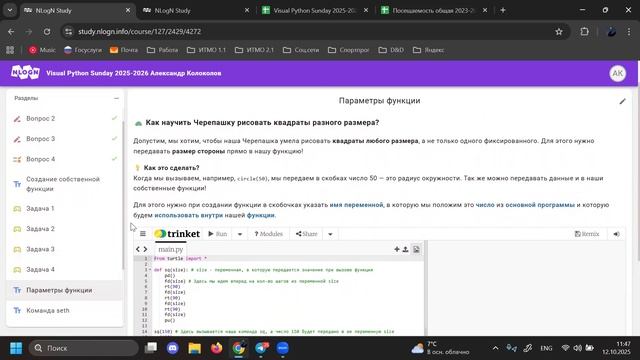
Task: Open browser extensions puzzle icon
Action: coord(584,32)
